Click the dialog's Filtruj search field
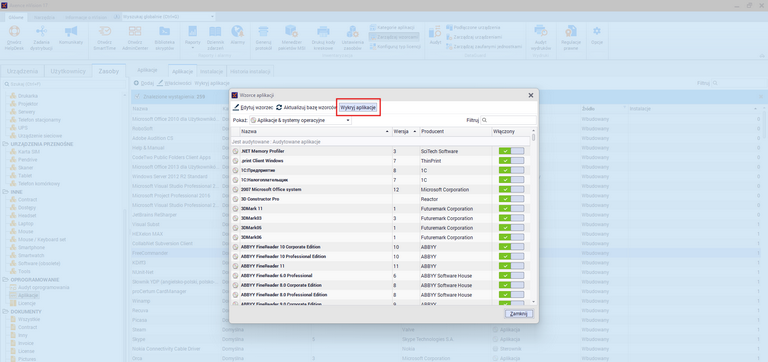768x362 pixels. 508,120
